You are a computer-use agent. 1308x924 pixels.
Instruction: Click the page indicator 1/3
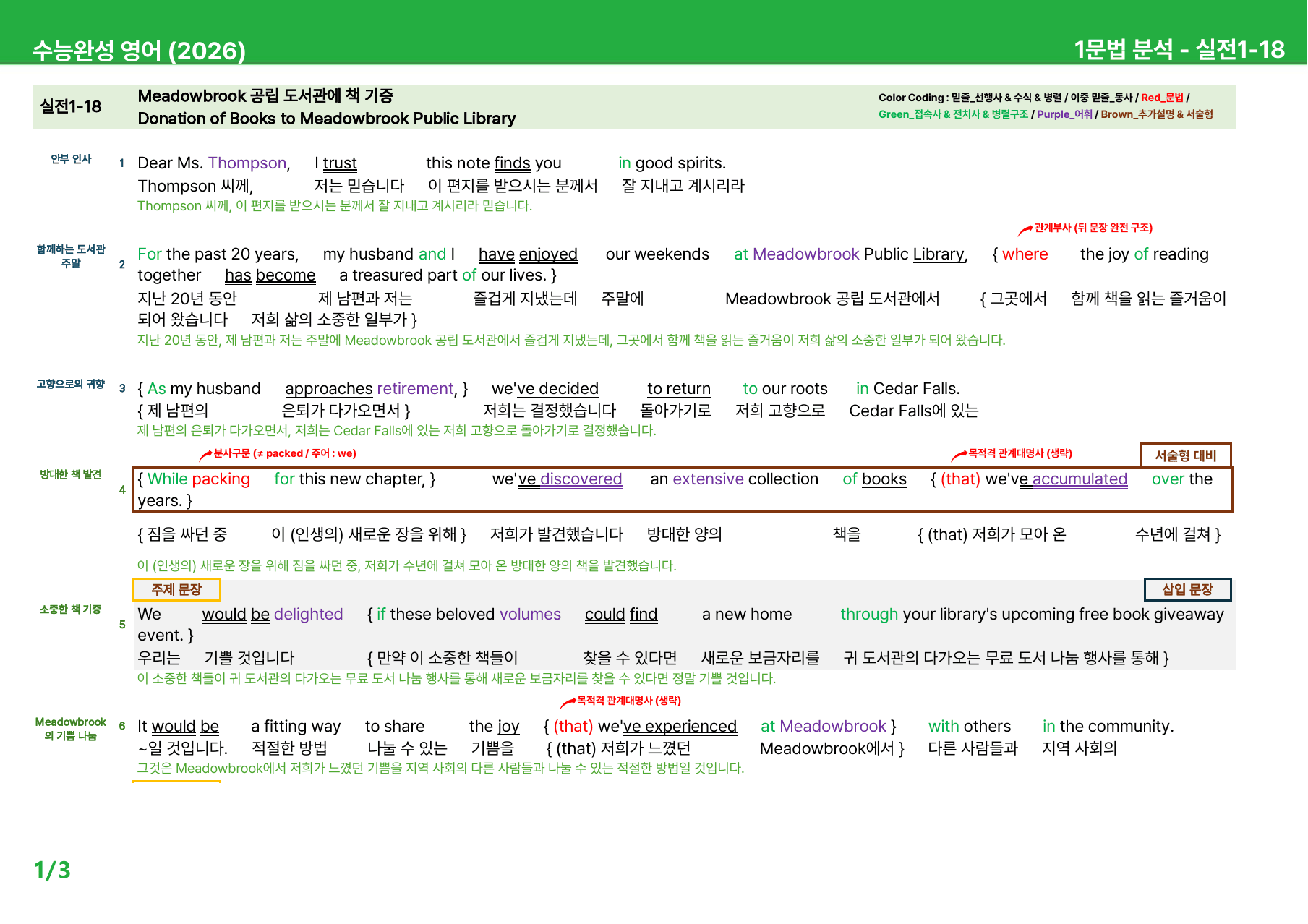click(52, 870)
